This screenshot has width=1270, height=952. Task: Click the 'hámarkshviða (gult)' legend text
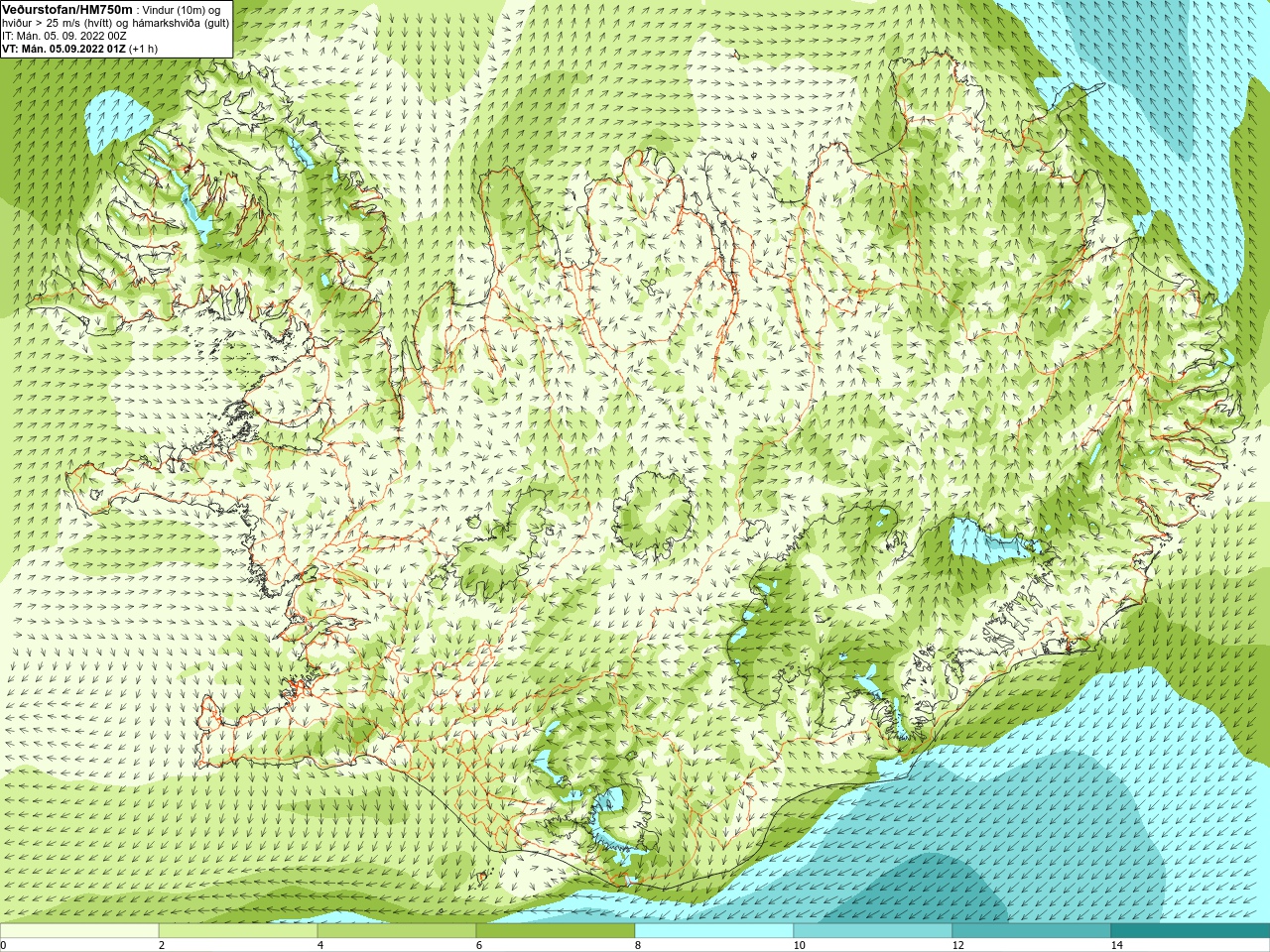coord(182,23)
